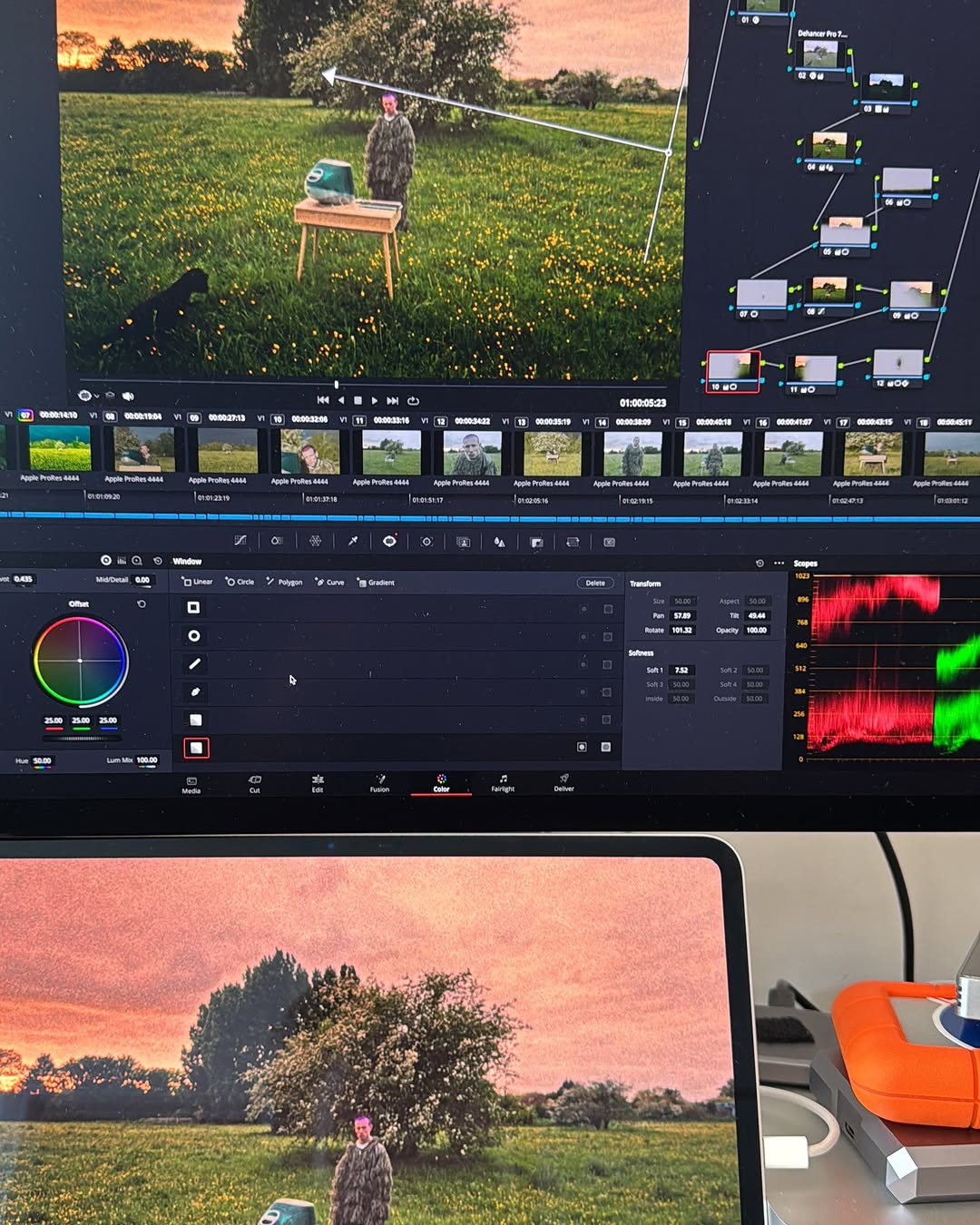980x1225 pixels.
Task: Switch to the Edit page
Action: click(x=318, y=783)
